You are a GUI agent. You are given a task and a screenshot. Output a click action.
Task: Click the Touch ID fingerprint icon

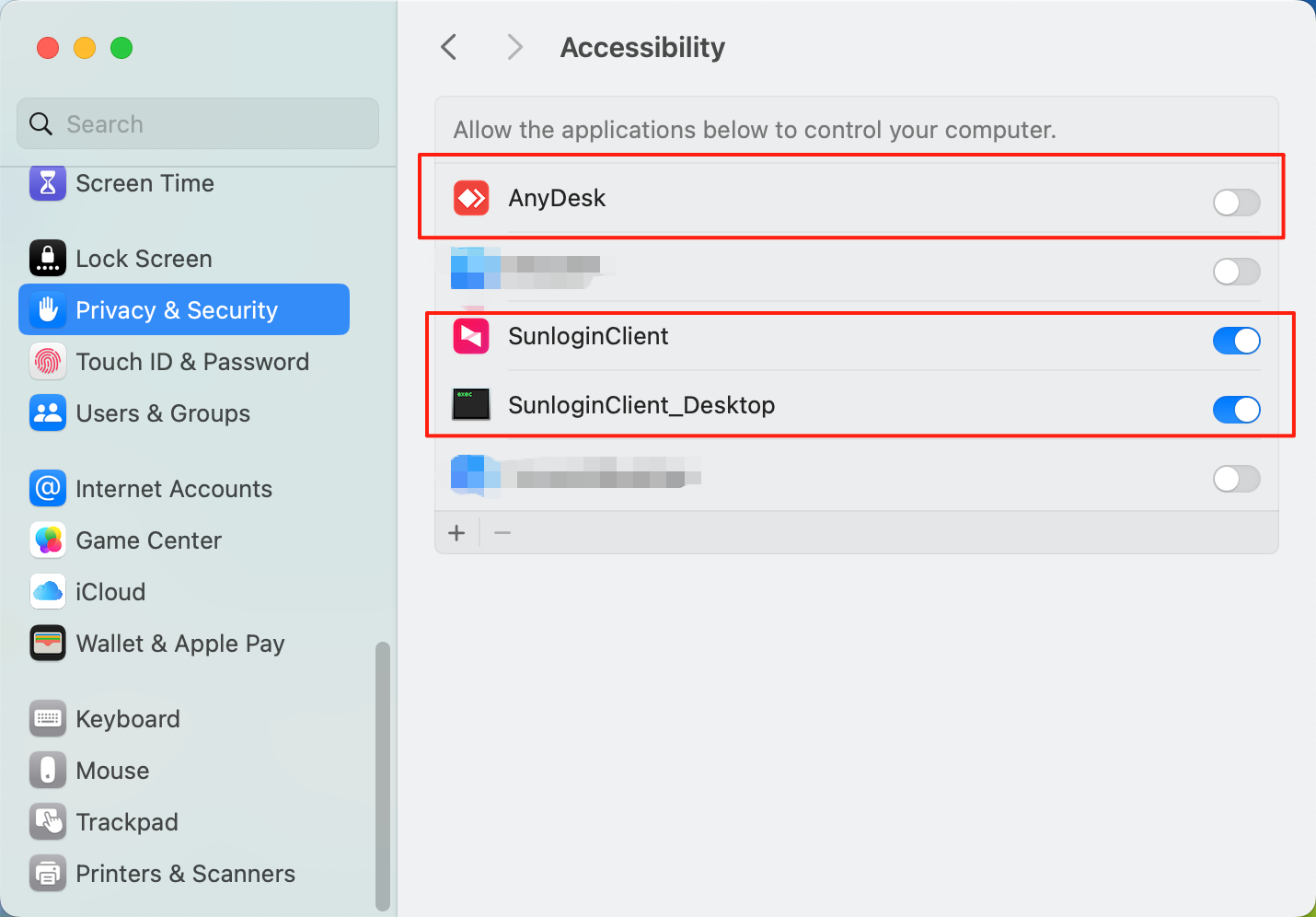tap(47, 361)
